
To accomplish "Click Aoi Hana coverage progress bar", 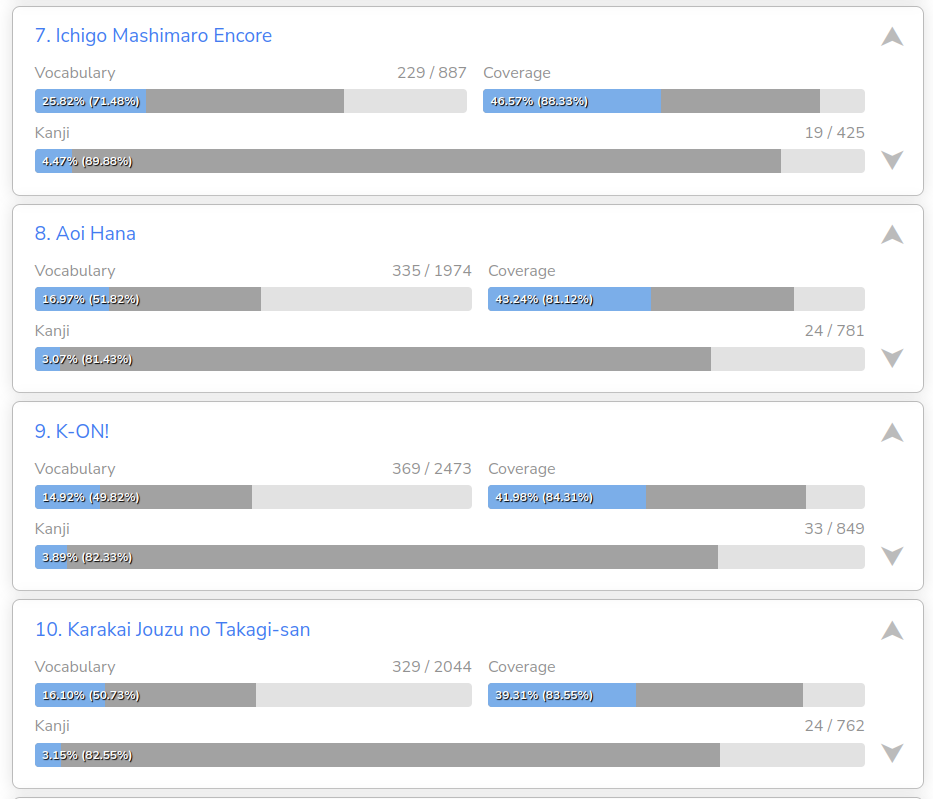I will click(676, 299).
